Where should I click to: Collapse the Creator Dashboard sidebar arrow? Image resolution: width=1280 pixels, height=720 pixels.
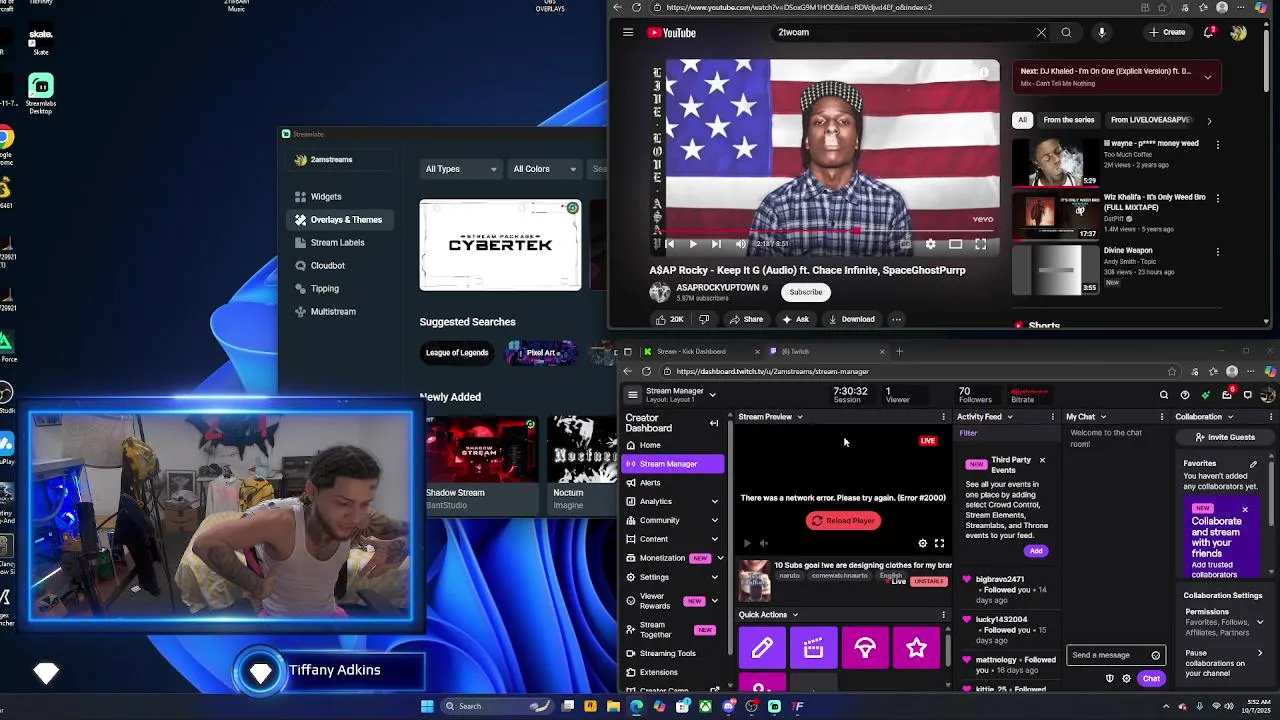click(714, 423)
